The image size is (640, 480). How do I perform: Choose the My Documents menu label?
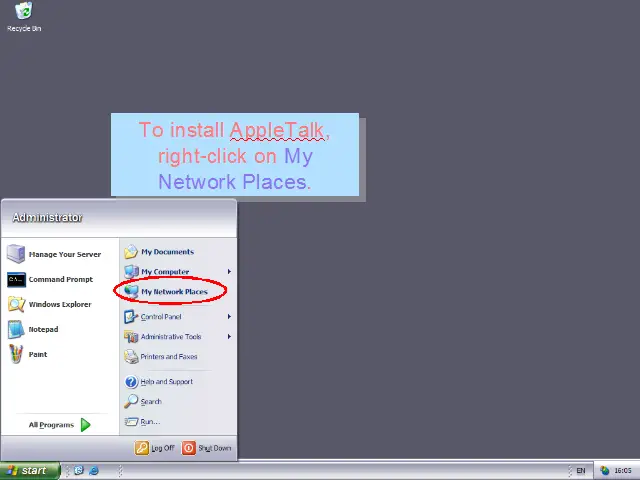(167, 252)
